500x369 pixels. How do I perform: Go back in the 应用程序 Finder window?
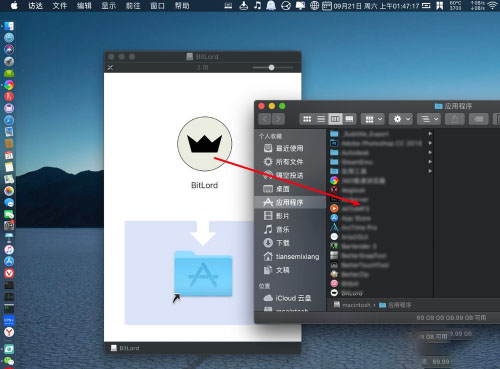click(x=265, y=119)
